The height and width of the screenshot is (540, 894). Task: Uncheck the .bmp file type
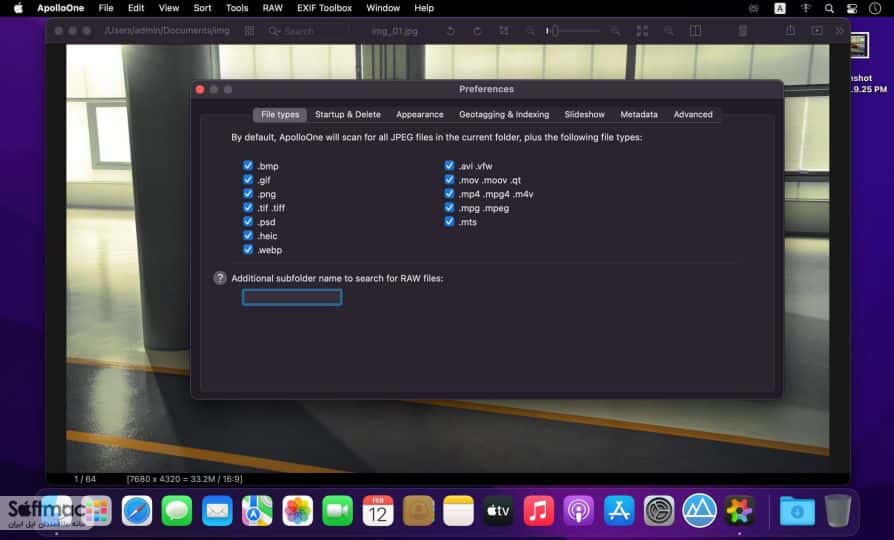point(247,165)
